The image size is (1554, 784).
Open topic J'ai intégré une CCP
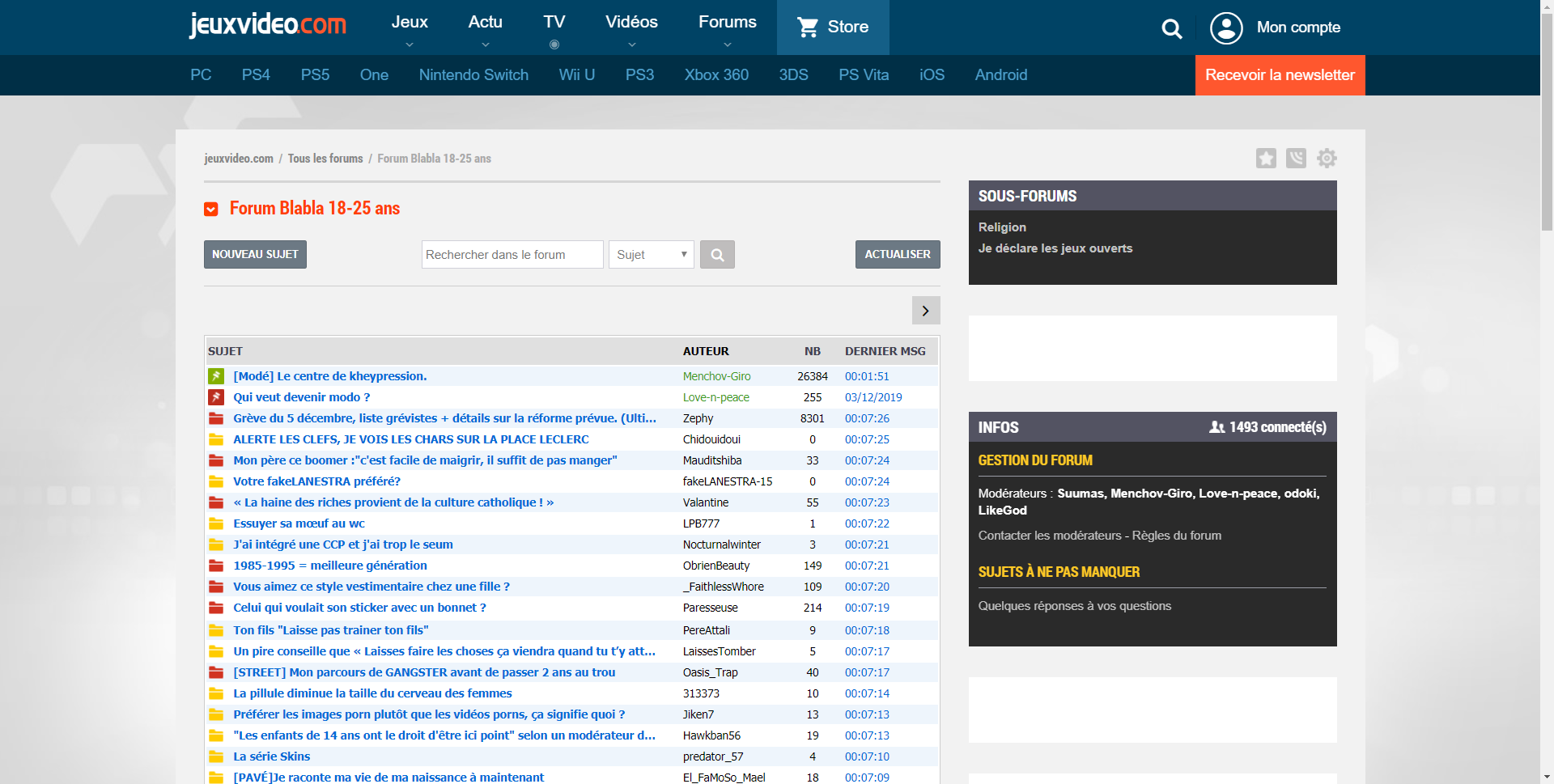(x=343, y=545)
